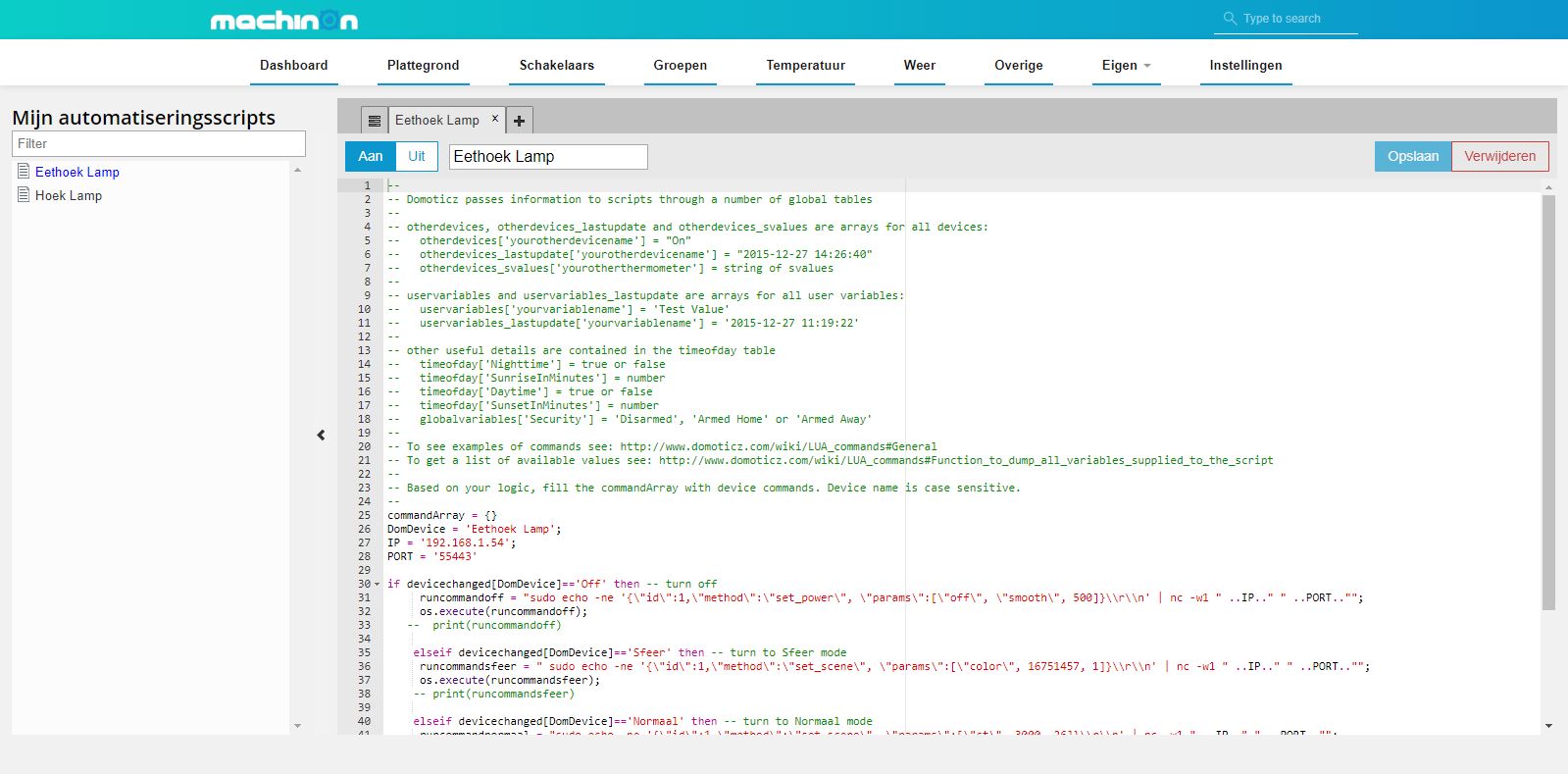Click editor scrollbar down arrow
The width and height of the screenshot is (1568, 774).
point(1548,726)
